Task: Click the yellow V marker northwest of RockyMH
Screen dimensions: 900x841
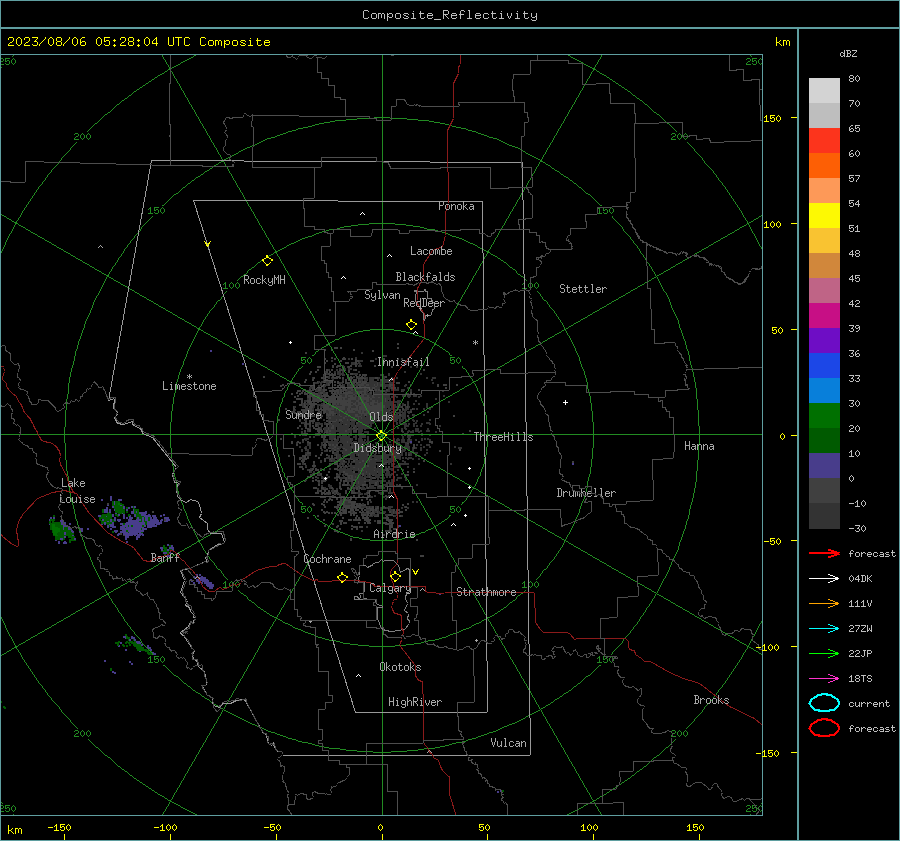Action: (x=208, y=244)
